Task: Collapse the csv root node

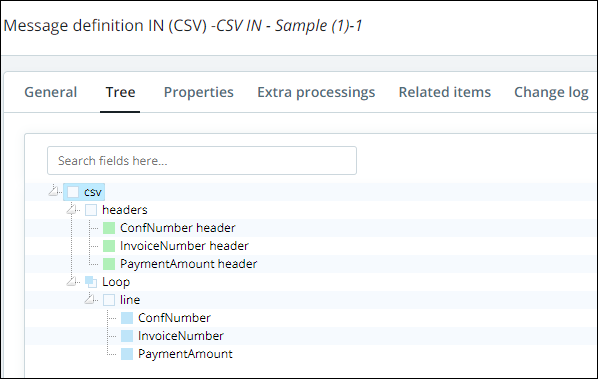Action: 53,191
